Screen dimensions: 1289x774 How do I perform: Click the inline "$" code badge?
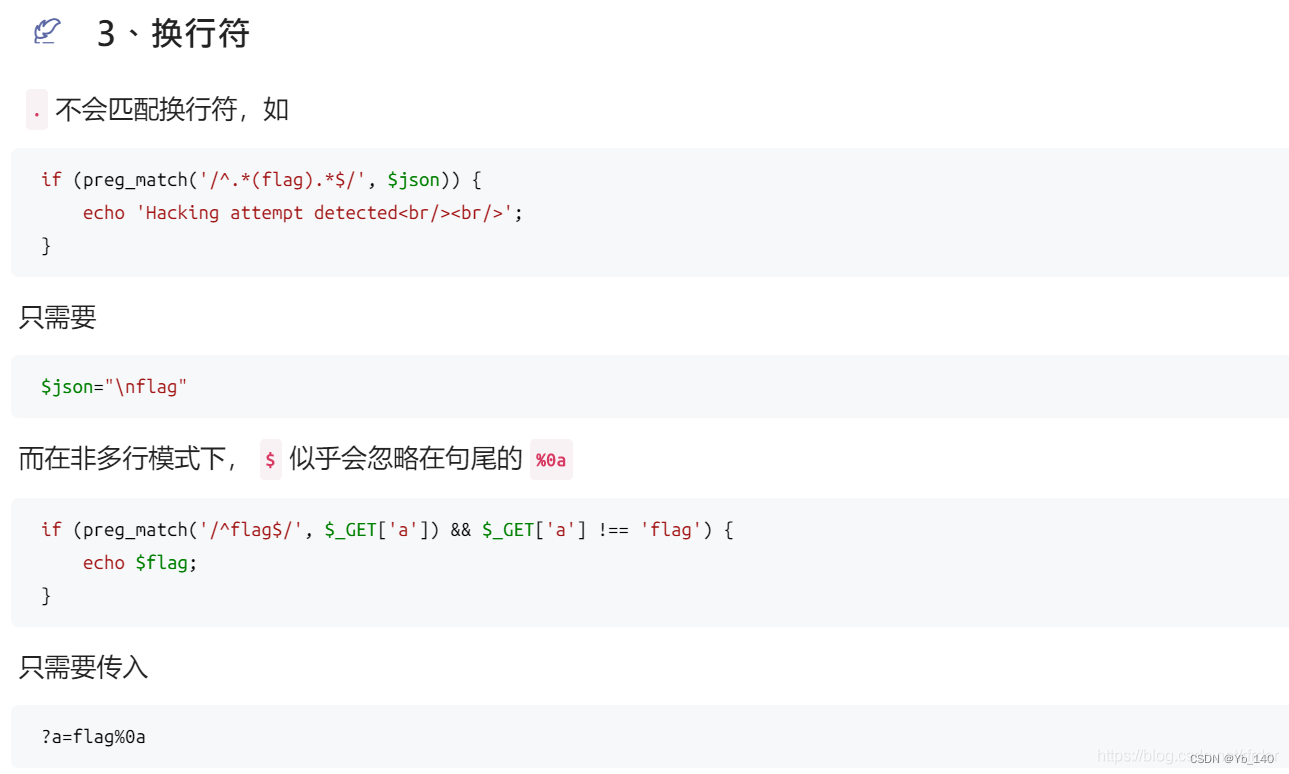pos(270,460)
